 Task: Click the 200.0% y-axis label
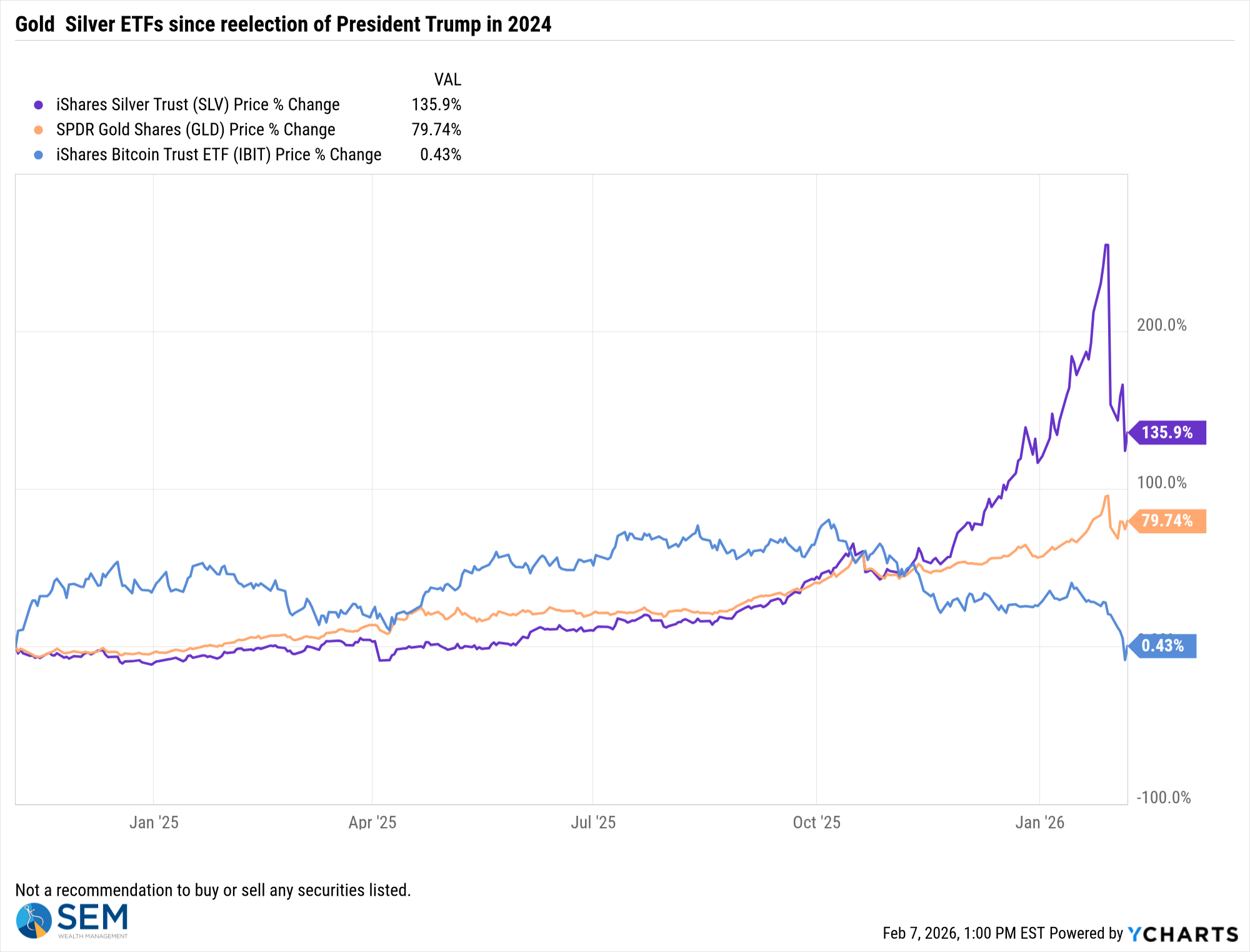coord(1161,325)
